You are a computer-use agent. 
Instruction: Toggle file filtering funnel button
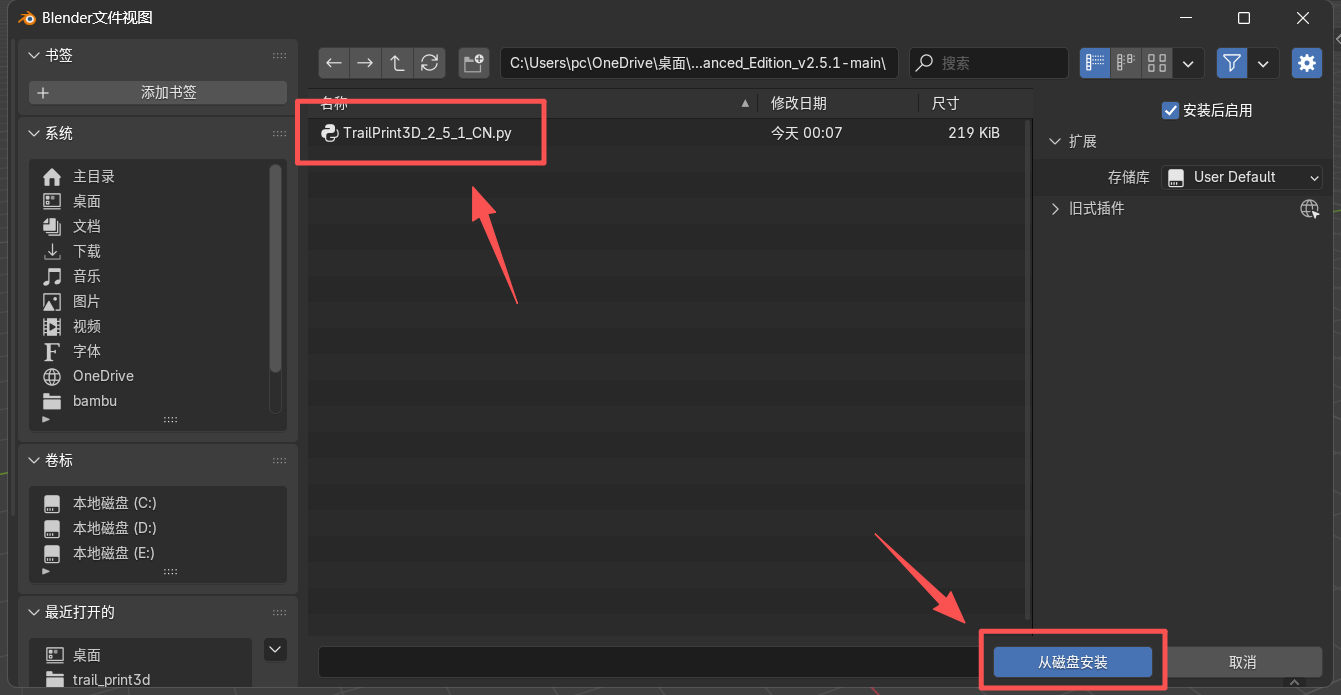click(x=1232, y=63)
